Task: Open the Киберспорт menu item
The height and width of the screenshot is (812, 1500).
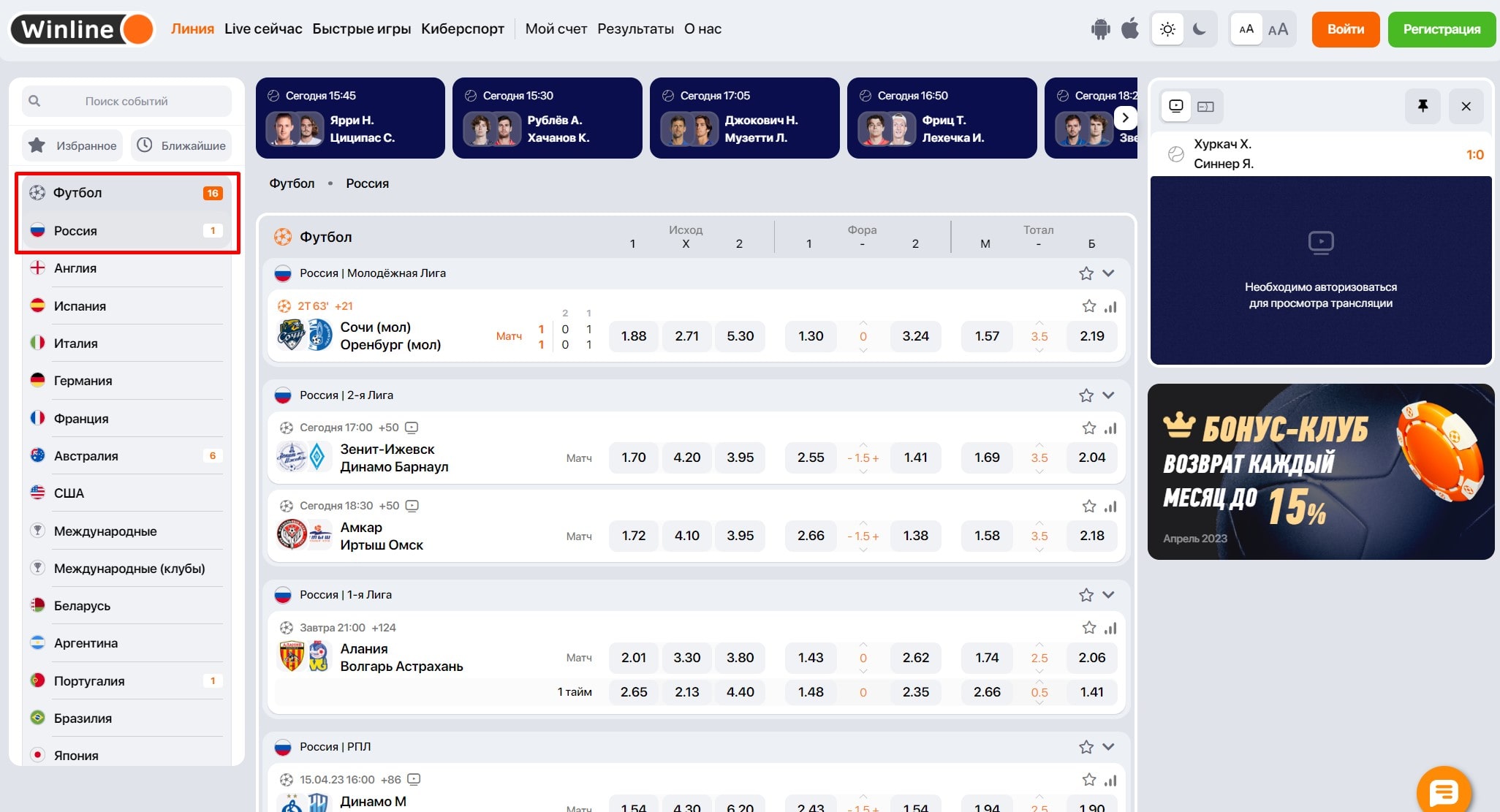Action: [x=462, y=29]
